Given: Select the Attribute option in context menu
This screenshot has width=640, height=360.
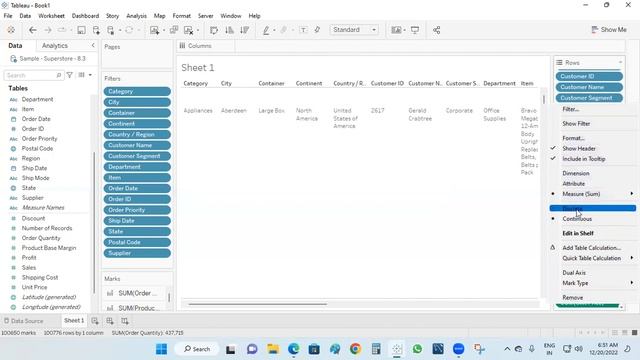Looking at the screenshot, I should click(x=573, y=184).
